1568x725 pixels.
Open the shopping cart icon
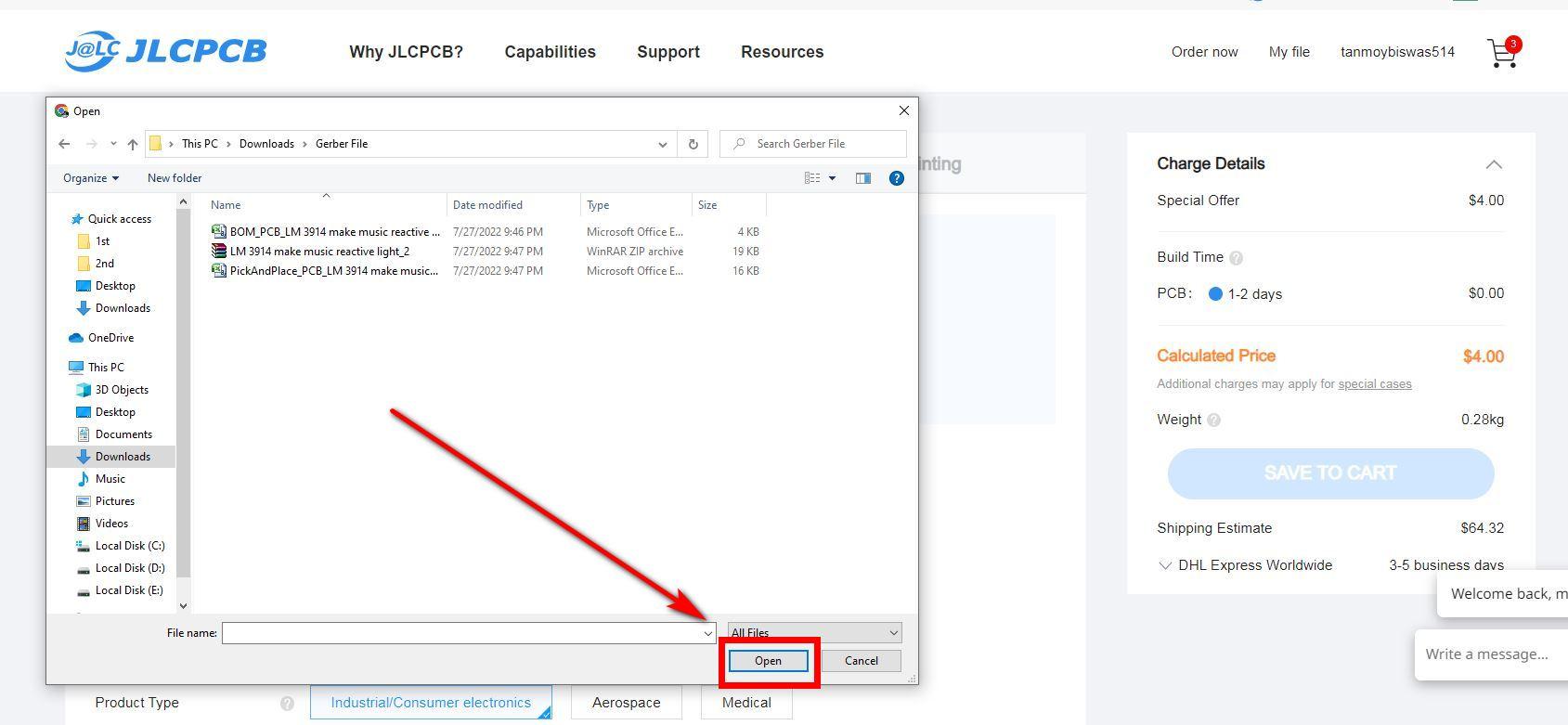(x=1502, y=53)
